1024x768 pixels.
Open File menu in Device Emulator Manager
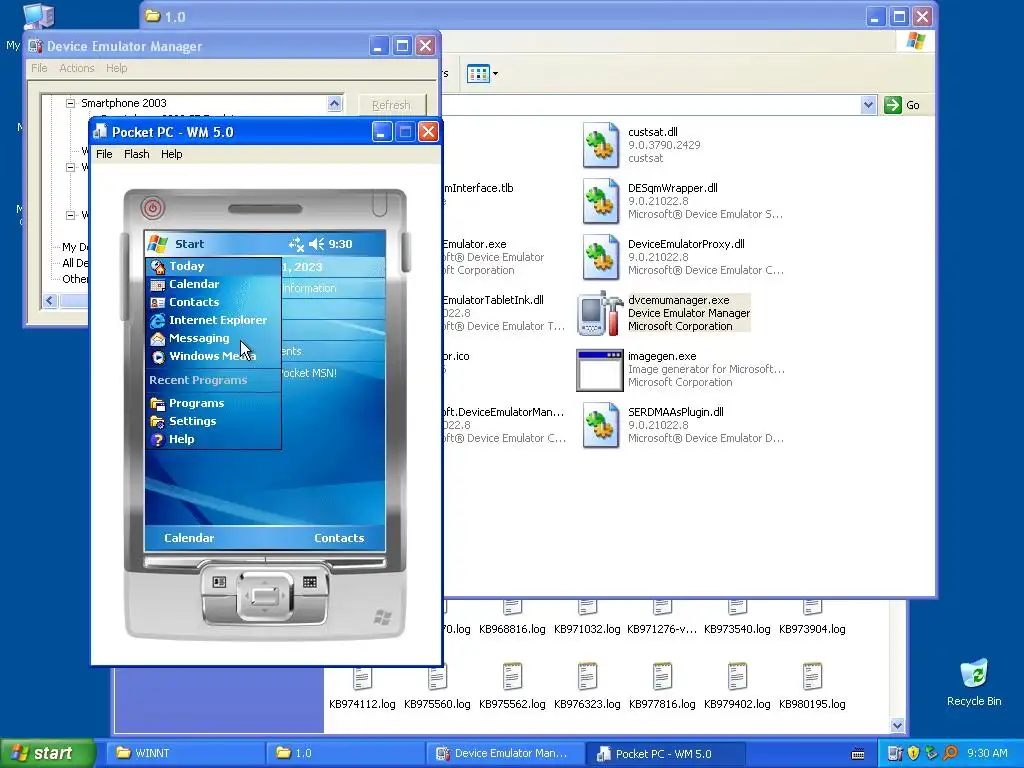click(39, 68)
